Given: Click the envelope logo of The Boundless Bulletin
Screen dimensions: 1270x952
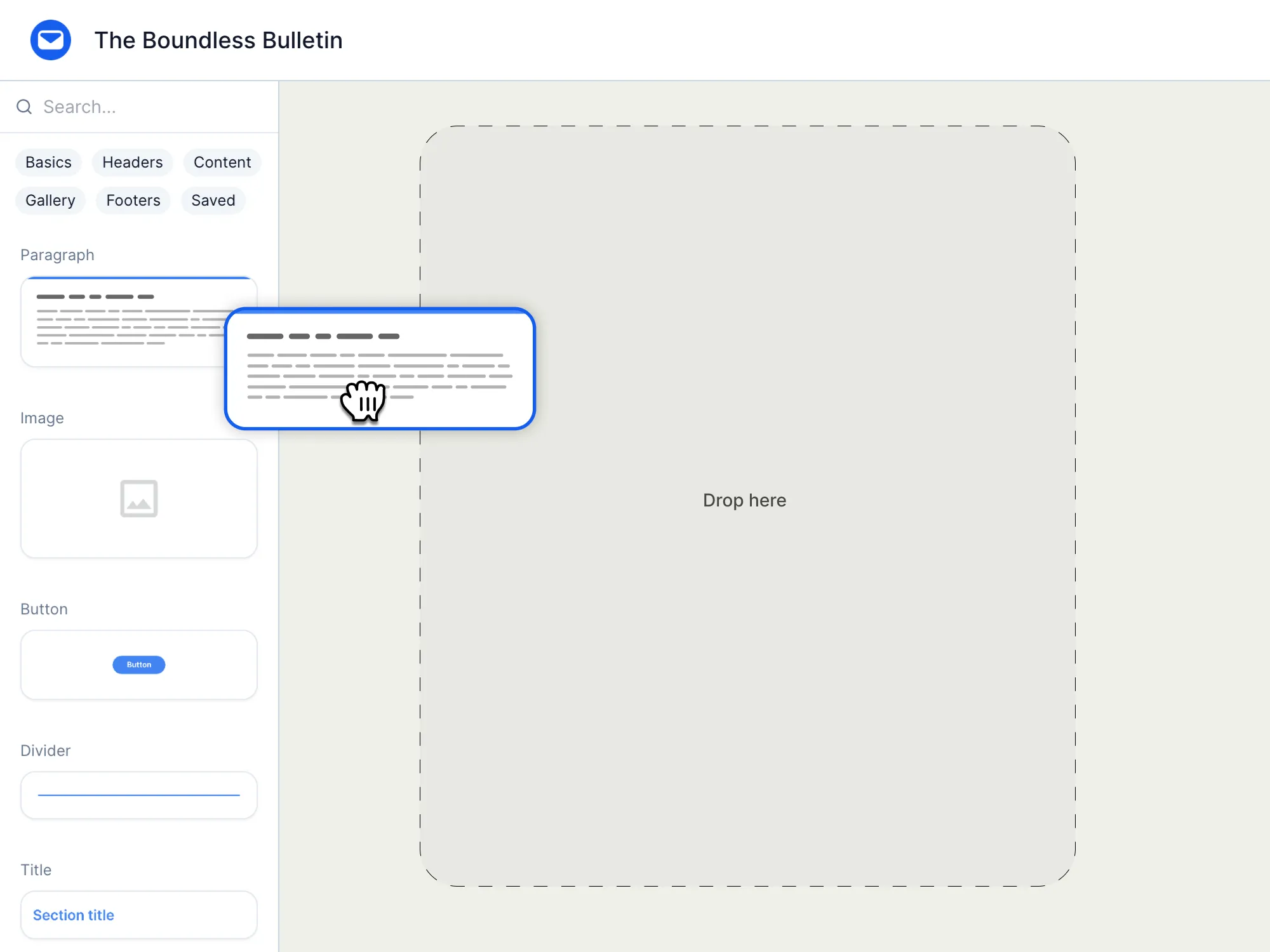Looking at the screenshot, I should (51, 40).
